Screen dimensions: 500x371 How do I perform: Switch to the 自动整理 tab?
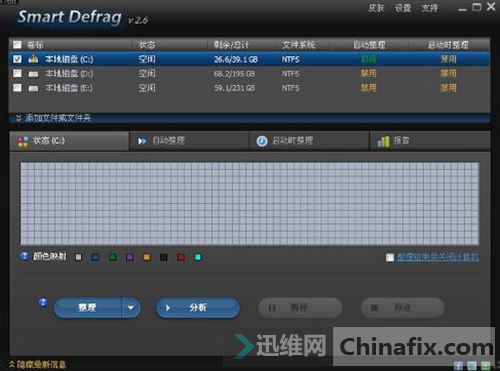click(190, 141)
